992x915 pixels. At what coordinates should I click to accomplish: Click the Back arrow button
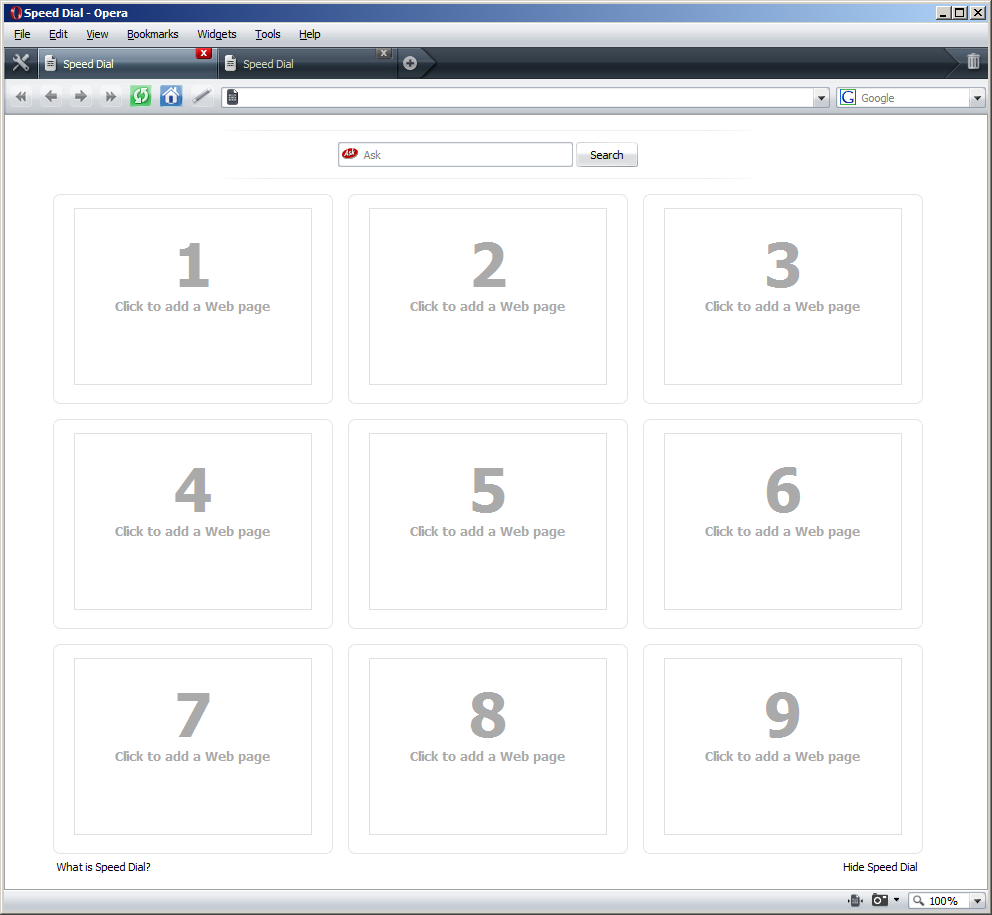tap(51, 97)
